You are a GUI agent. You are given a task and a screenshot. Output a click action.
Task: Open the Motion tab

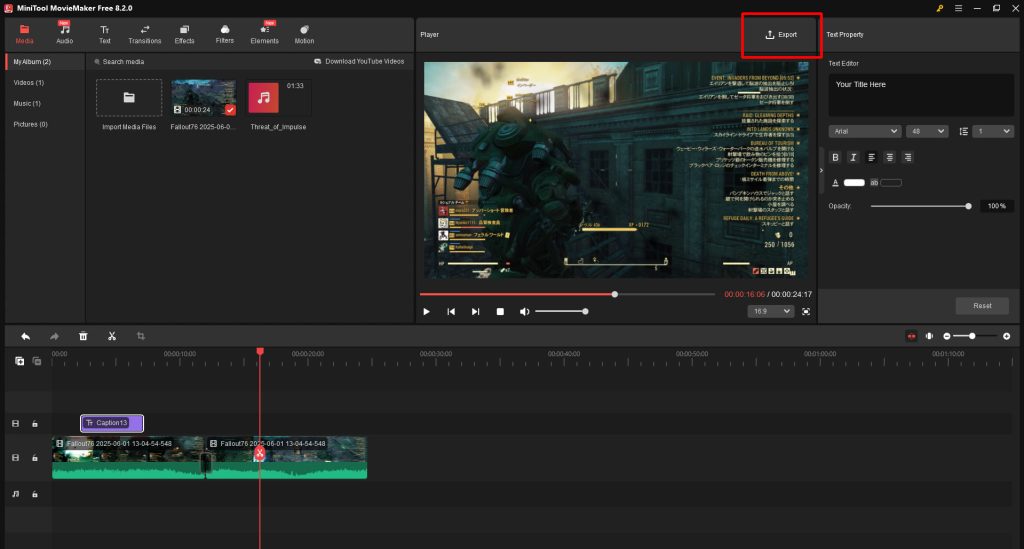click(x=304, y=34)
